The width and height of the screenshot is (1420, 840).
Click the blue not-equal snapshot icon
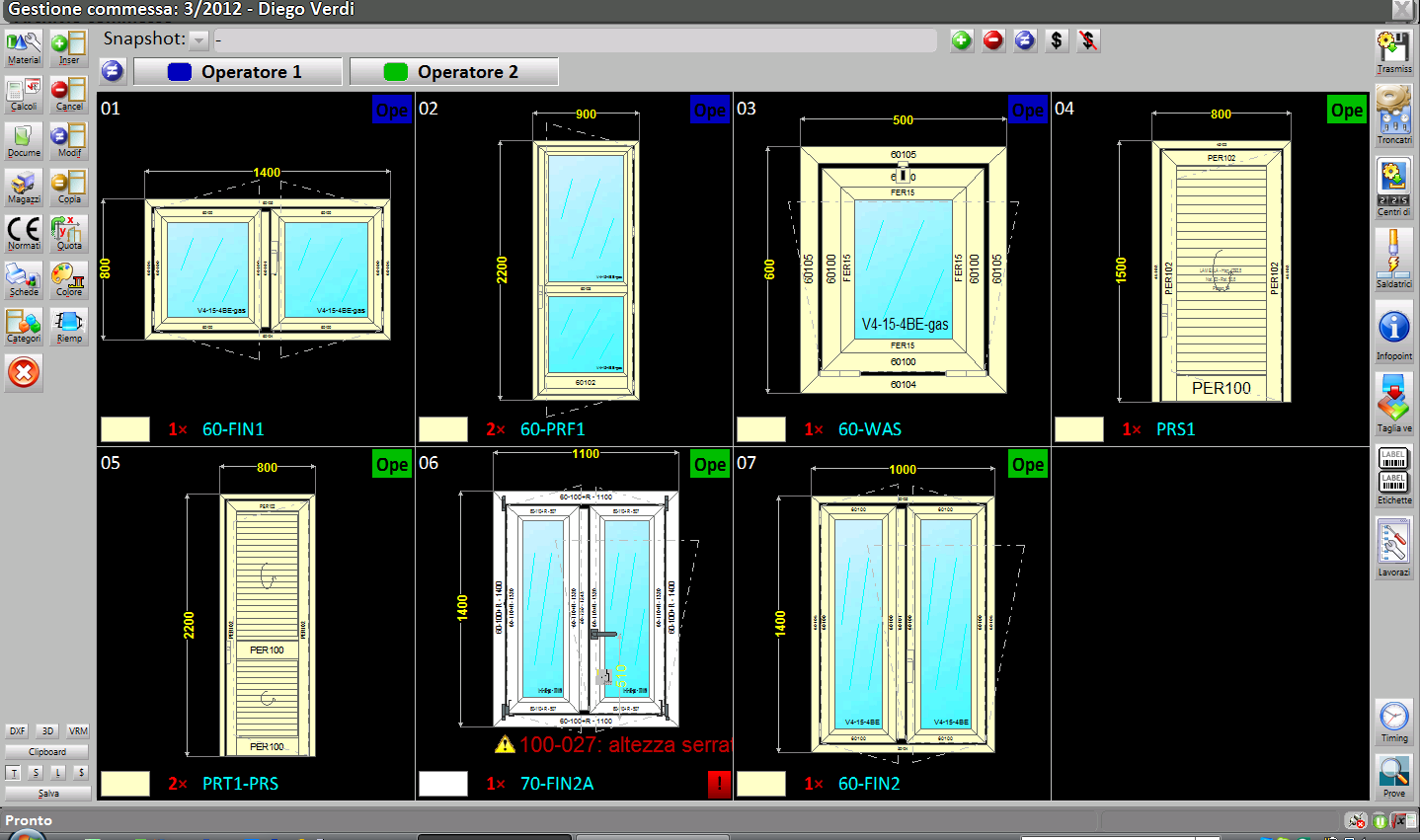(x=1025, y=40)
